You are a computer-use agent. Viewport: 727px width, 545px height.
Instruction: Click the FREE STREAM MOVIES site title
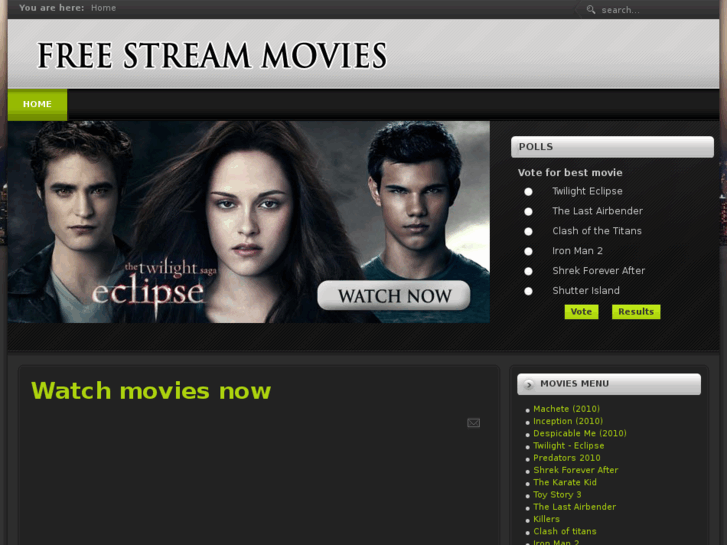pos(212,56)
